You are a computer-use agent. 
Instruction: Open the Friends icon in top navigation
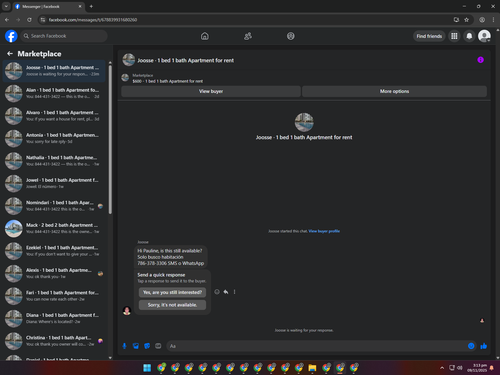point(248,36)
